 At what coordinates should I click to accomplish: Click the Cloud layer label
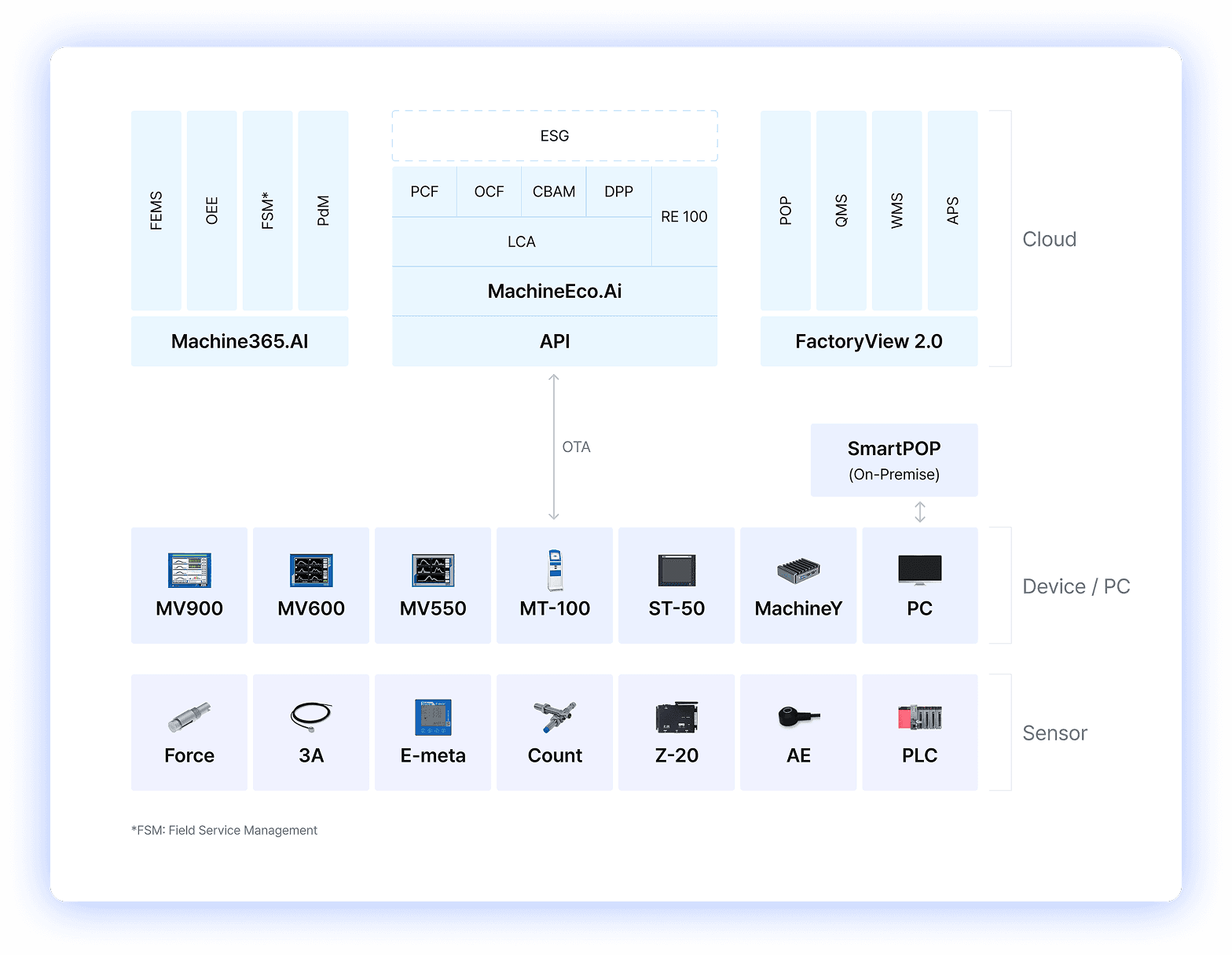pyautogui.click(x=1049, y=239)
